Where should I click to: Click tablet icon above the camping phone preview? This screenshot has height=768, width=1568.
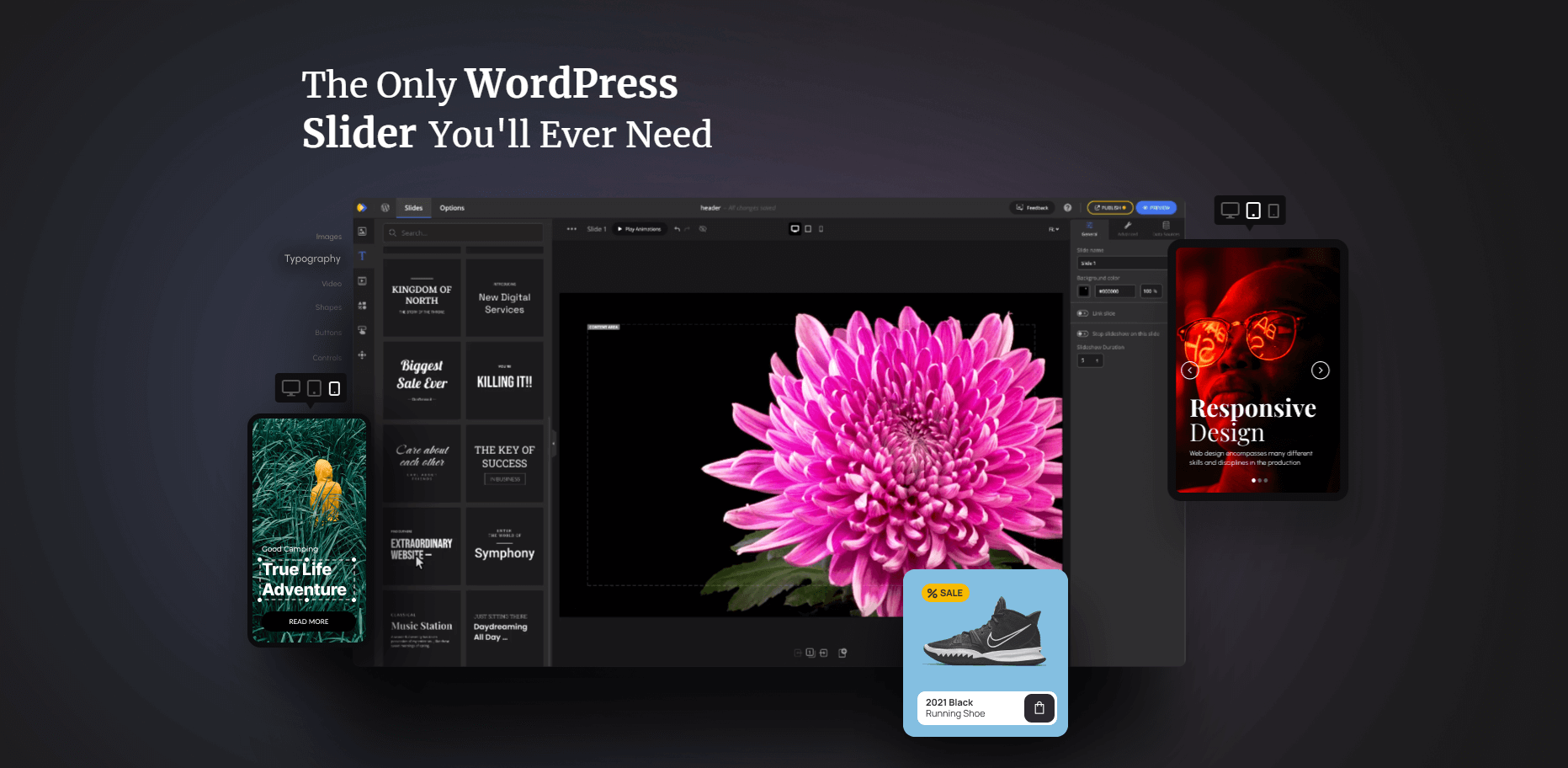pyautogui.click(x=314, y=388)
